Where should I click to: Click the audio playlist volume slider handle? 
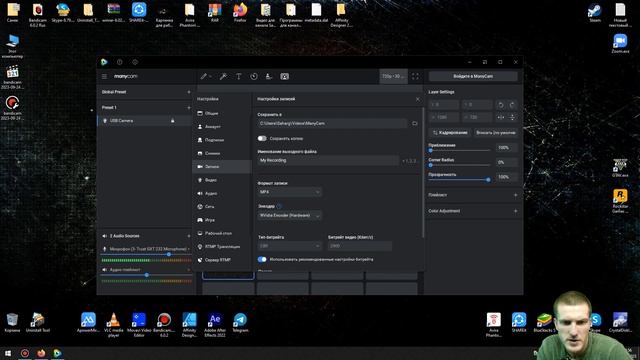point(147,275)
